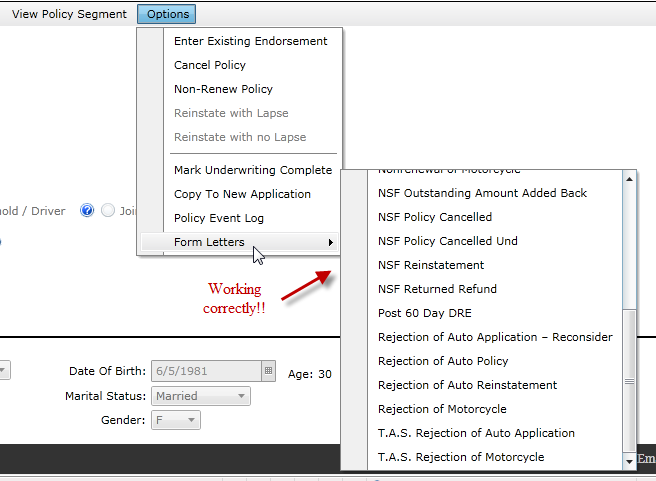Select Rejection of Auto Policy letter

pyautogui.click(x=443, y=361)
